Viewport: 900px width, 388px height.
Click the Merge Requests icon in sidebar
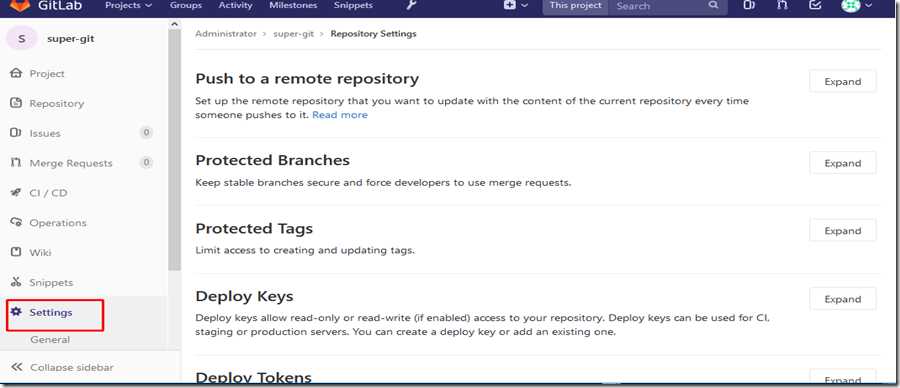coord(16,163)
